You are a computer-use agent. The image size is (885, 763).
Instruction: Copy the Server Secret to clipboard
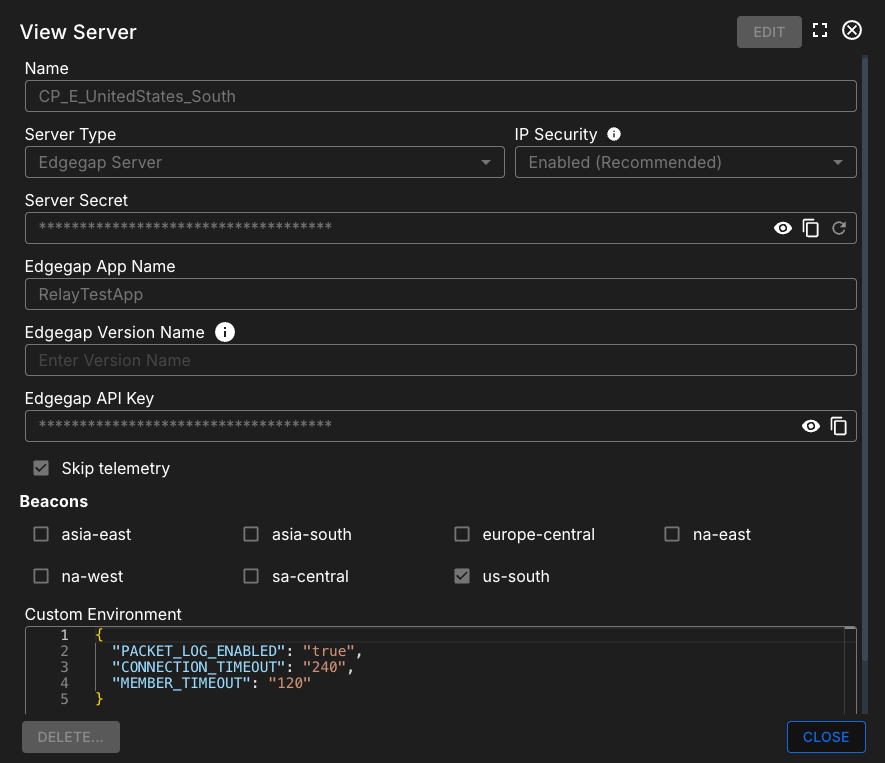point(810,228)
